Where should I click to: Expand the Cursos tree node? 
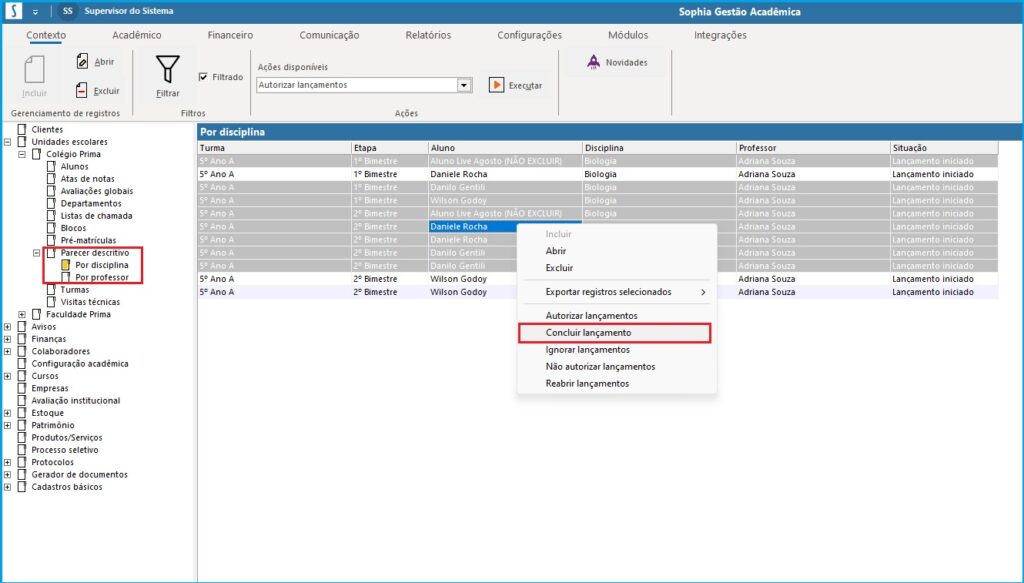(7, 376)
